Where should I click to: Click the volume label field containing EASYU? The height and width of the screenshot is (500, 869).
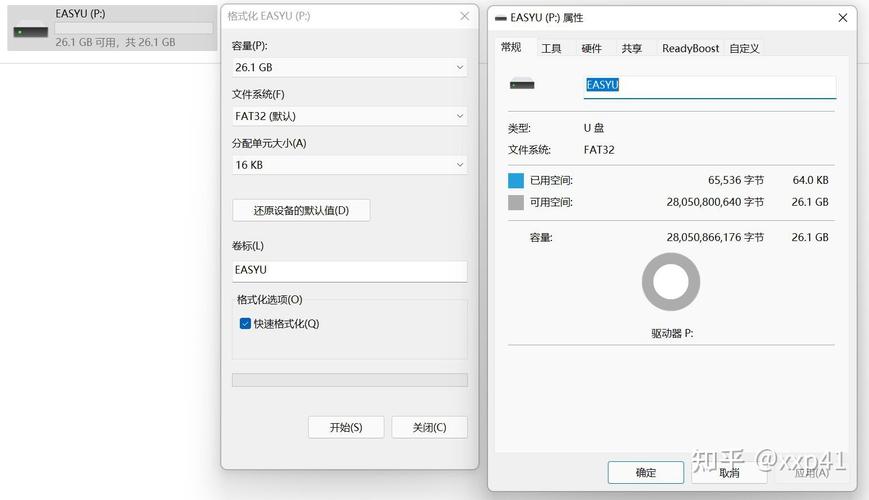pyautogui.click(x=350, y=271)
